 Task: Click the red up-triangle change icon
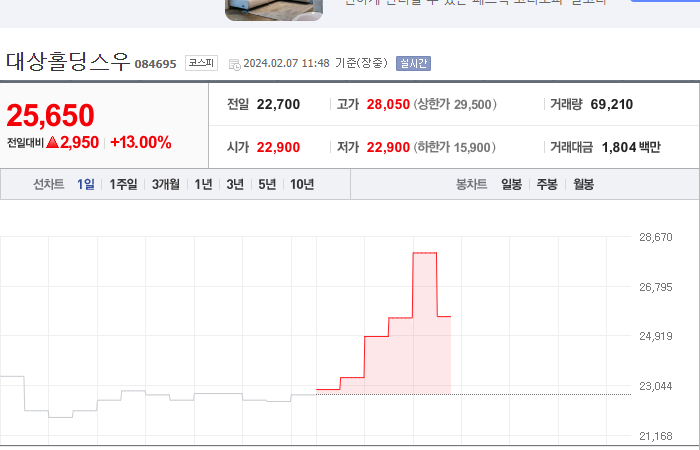[52, 142]
